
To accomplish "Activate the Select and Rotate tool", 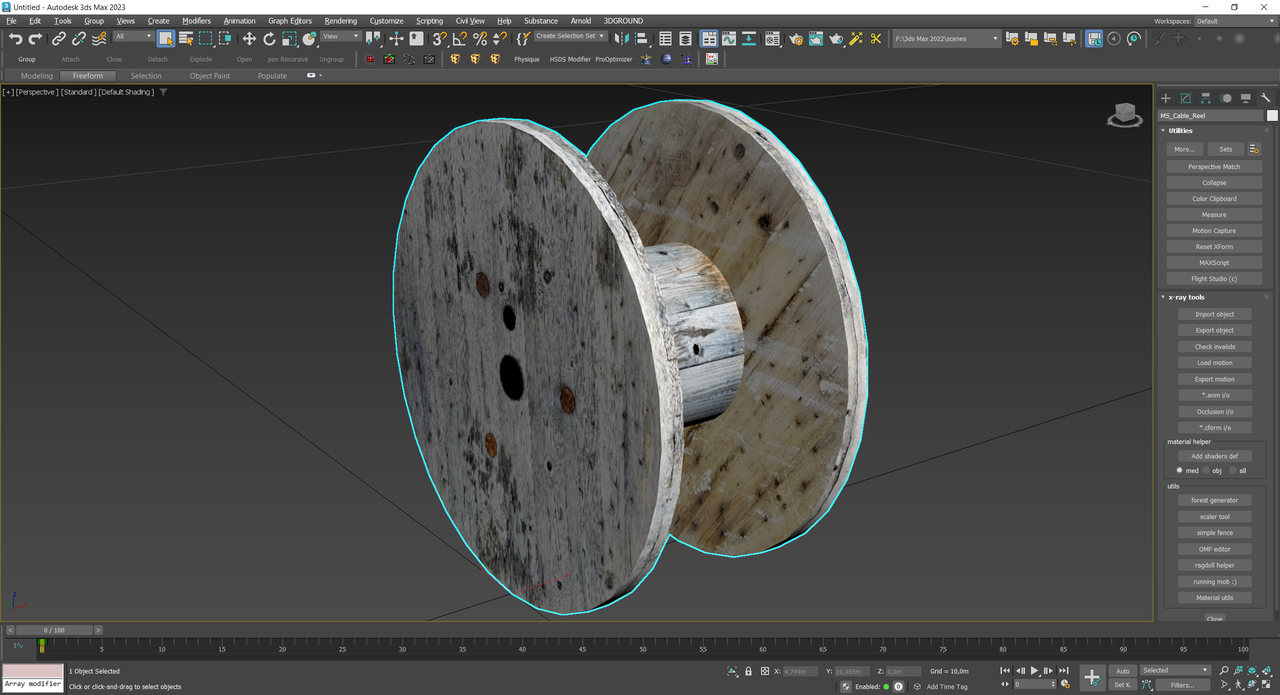I will point(269,39).
